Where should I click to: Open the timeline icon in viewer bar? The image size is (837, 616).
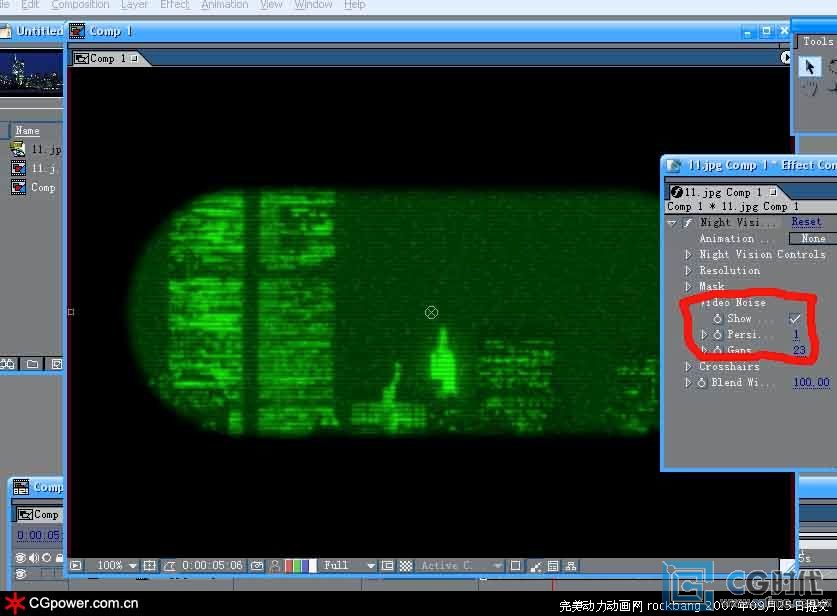tap(554, 565)
